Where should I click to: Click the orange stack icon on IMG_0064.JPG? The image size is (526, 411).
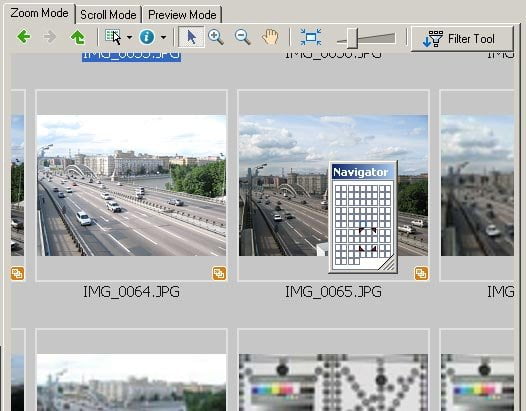tap(219, 273)
